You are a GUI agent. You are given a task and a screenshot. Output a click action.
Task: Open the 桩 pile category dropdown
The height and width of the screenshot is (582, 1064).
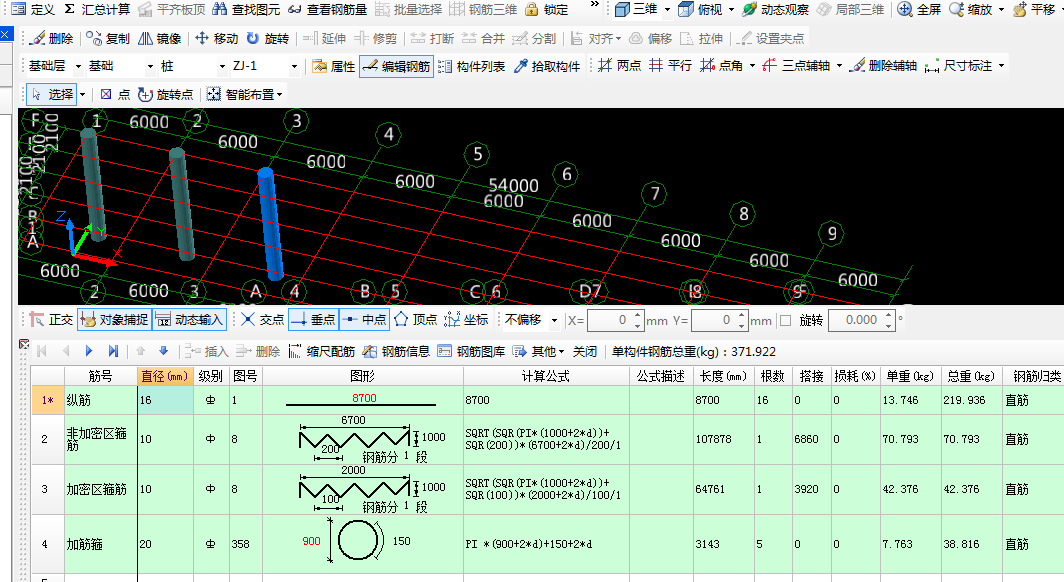point(222,66)
